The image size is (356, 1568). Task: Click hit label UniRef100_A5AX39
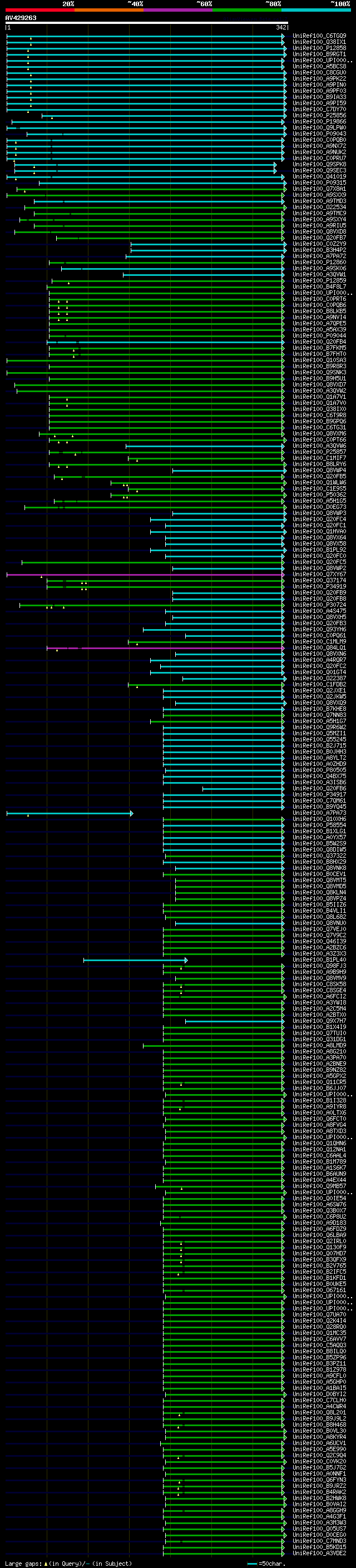tap(319, 329)
